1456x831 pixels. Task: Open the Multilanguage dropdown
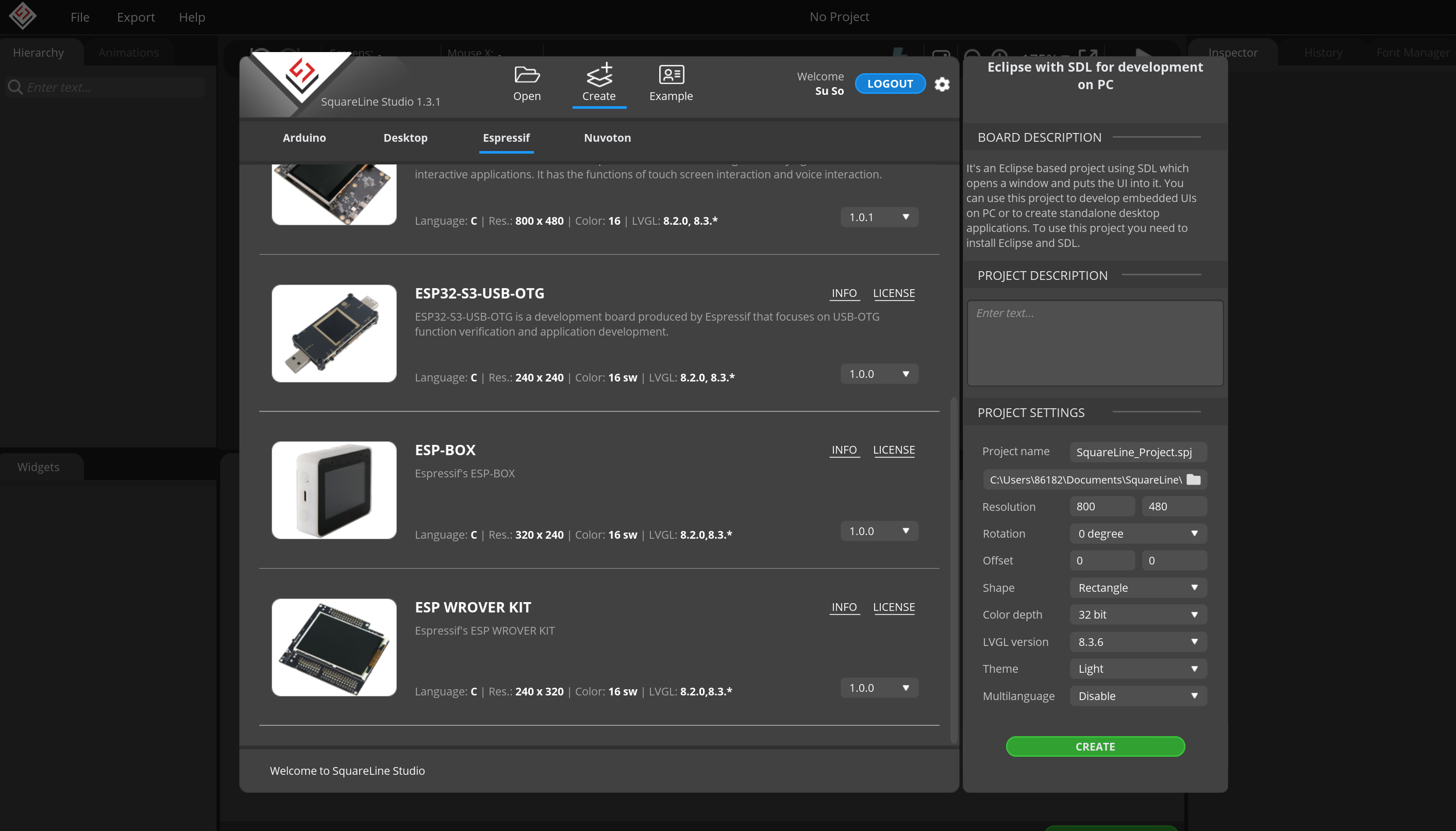click(1137, 696)
